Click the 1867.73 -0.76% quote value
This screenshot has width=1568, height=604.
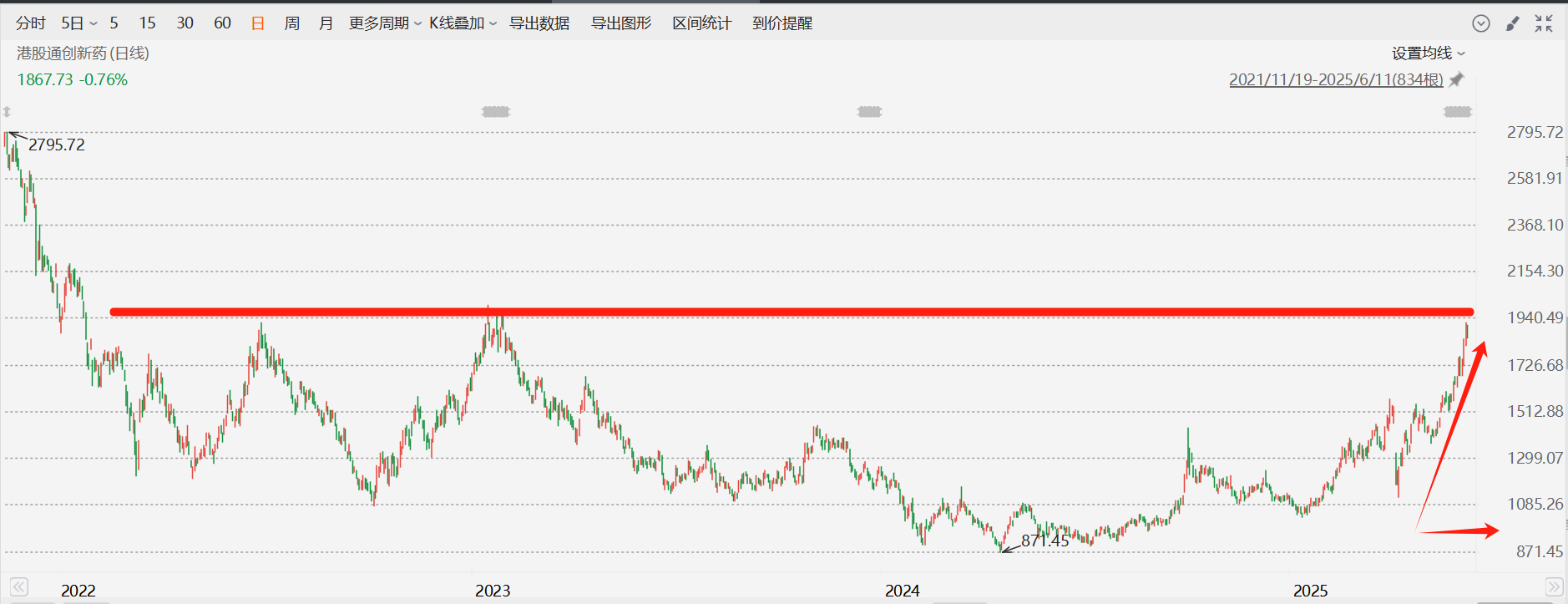click(x=73, y=79)
